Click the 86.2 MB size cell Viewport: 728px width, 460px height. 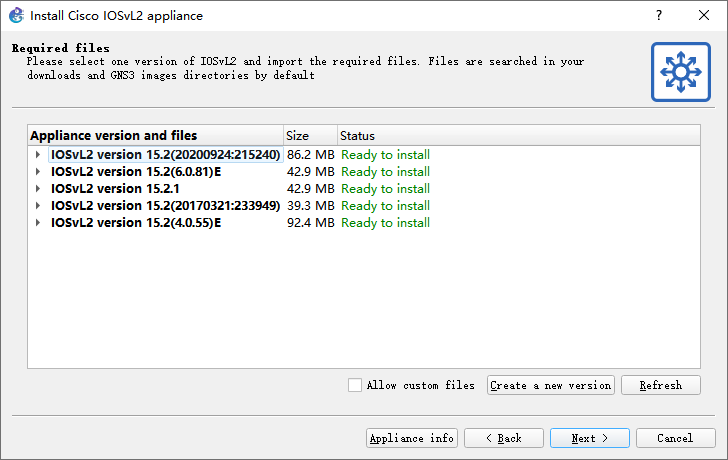click(311, 155)
